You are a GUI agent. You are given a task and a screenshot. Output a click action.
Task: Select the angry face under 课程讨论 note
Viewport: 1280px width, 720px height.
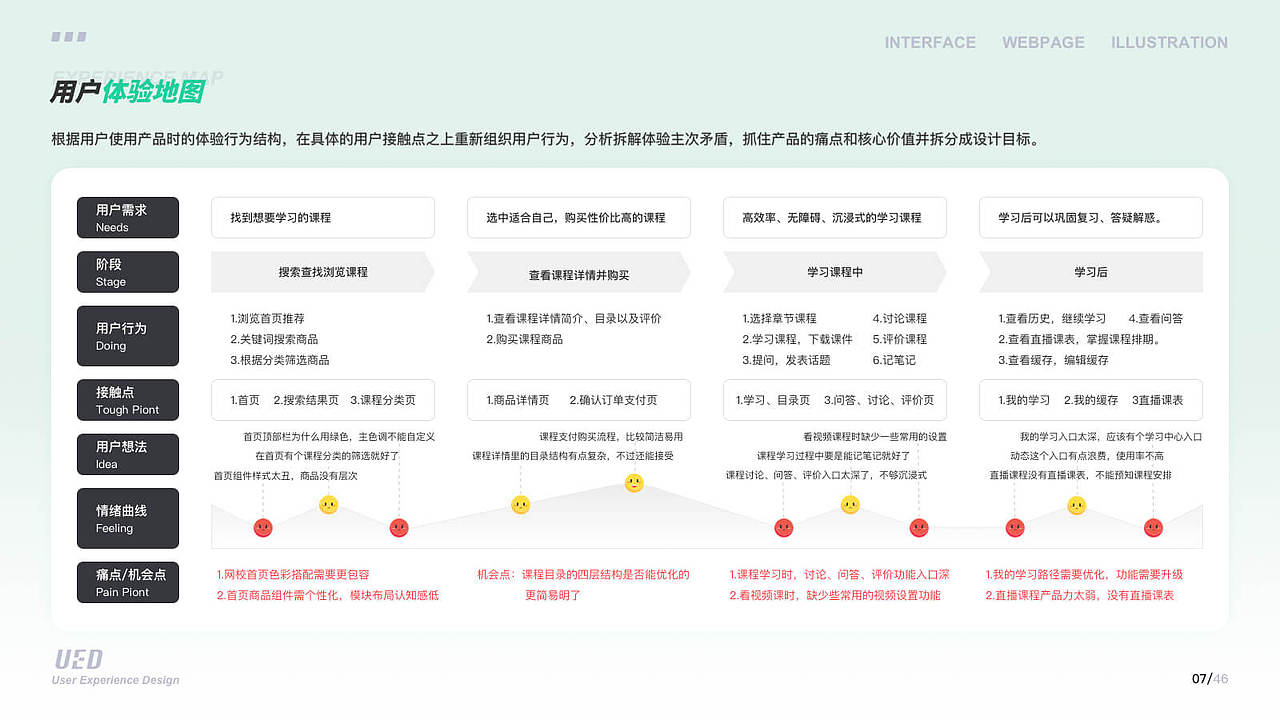tap(782, 527)
